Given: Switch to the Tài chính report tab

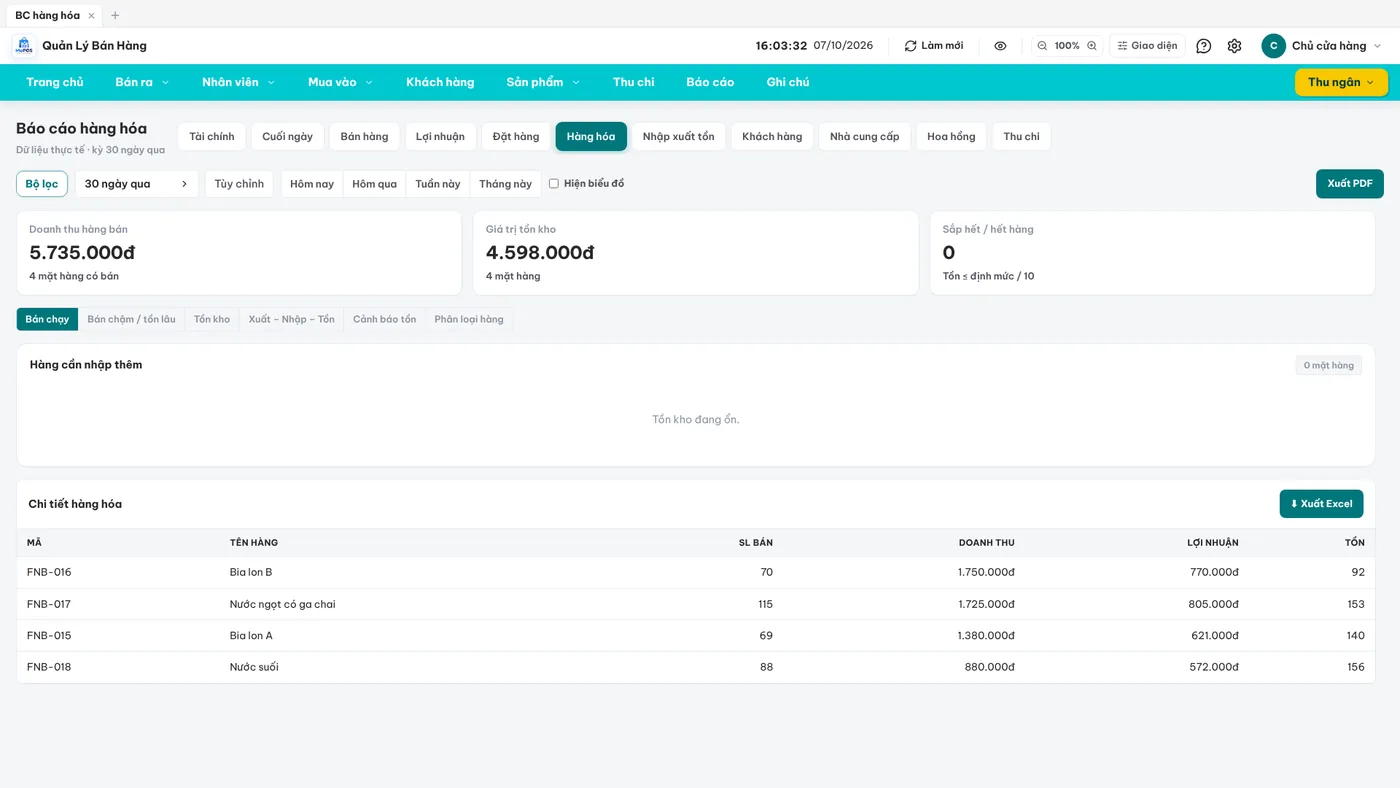Looking at the screenshot, I should 212,137.
